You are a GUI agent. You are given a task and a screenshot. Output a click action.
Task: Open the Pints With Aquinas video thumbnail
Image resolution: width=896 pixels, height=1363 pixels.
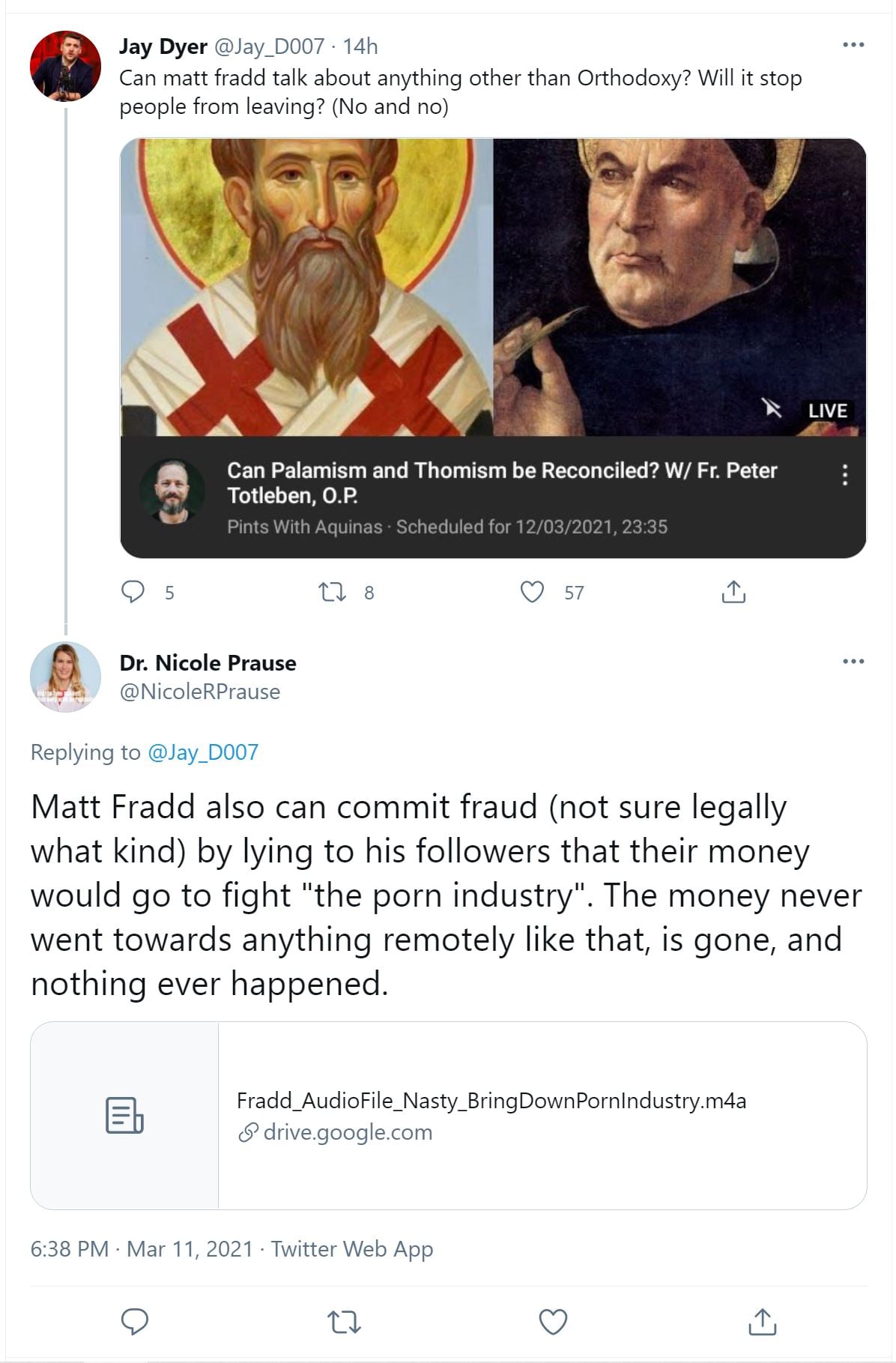coord(493,287)
